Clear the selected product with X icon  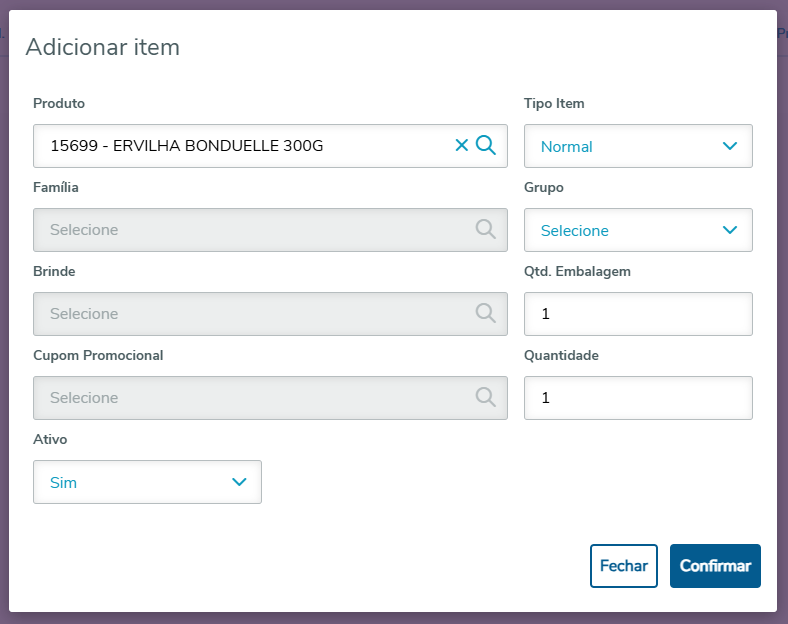(x=461, y=146)
